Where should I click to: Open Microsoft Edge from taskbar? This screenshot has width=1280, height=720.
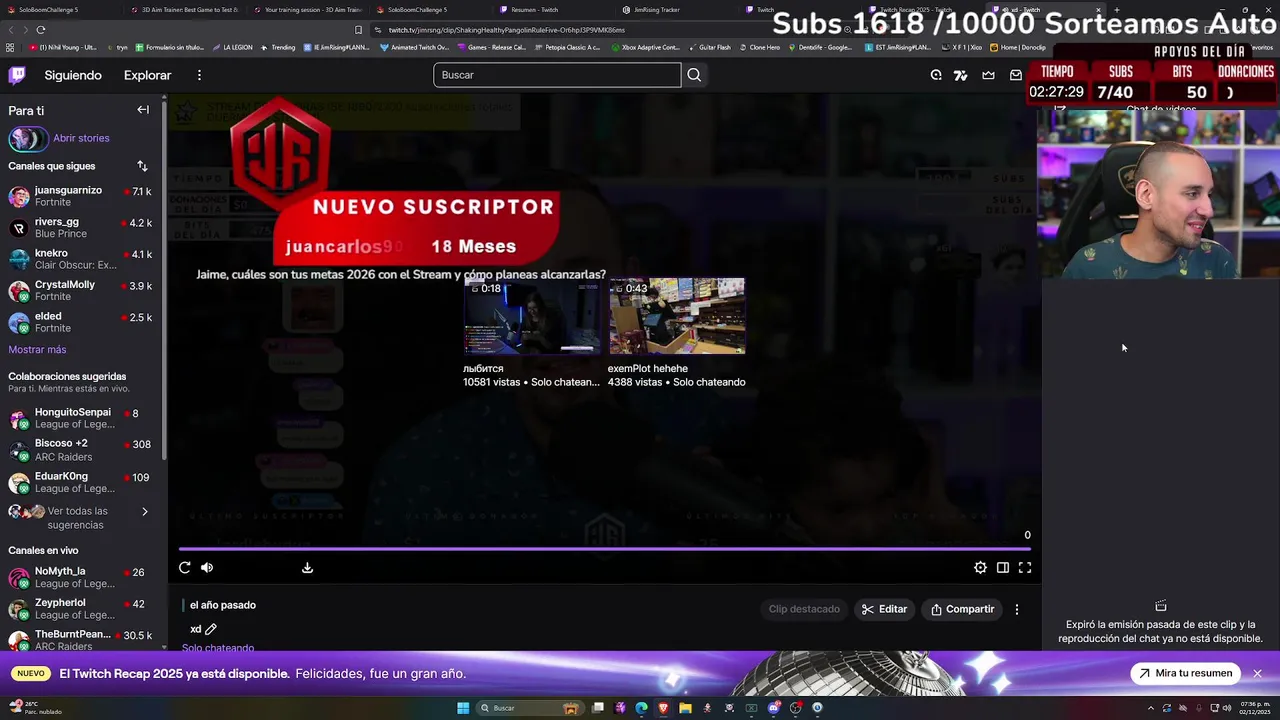tap(641, 708)
